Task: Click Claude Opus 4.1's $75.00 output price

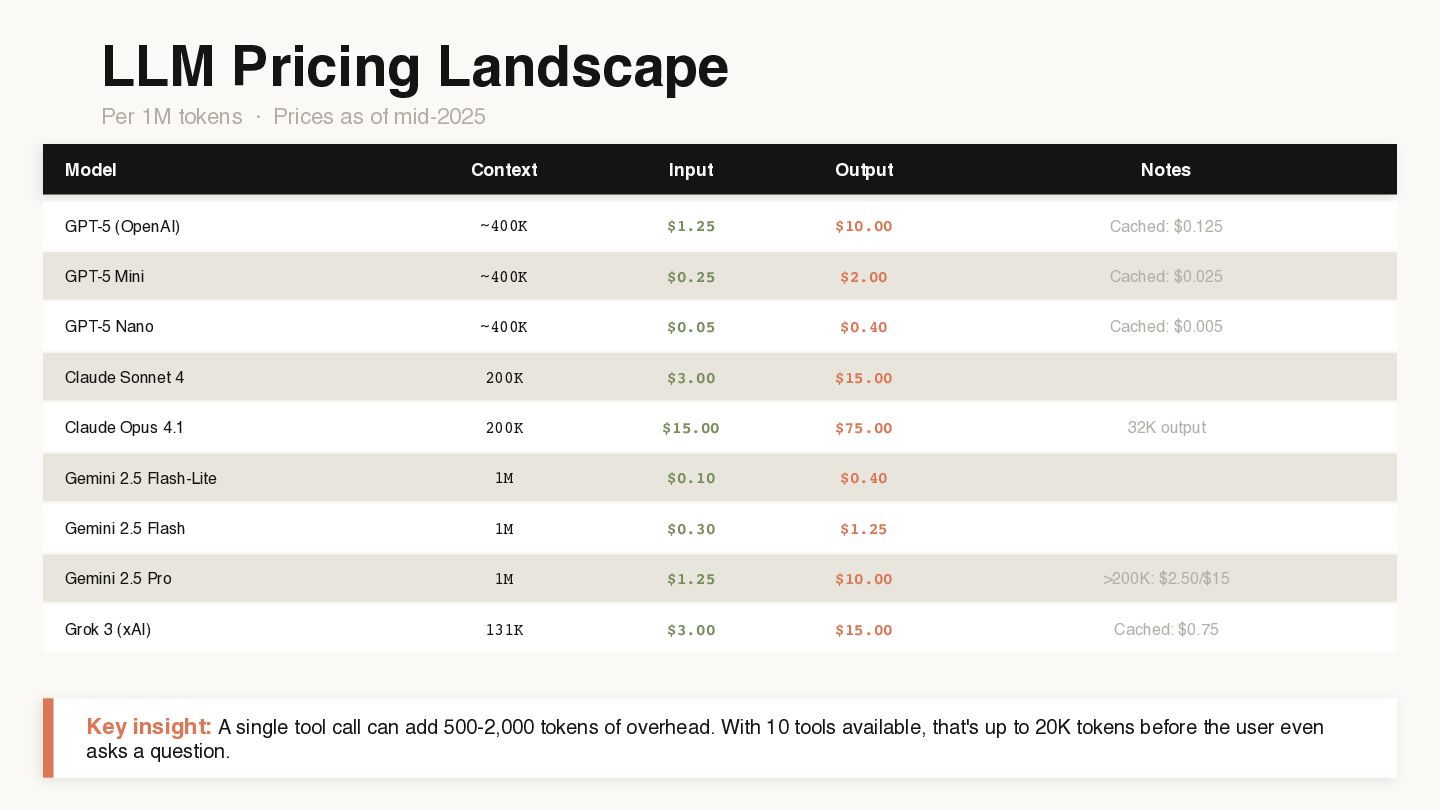Action: coord(864,428)
